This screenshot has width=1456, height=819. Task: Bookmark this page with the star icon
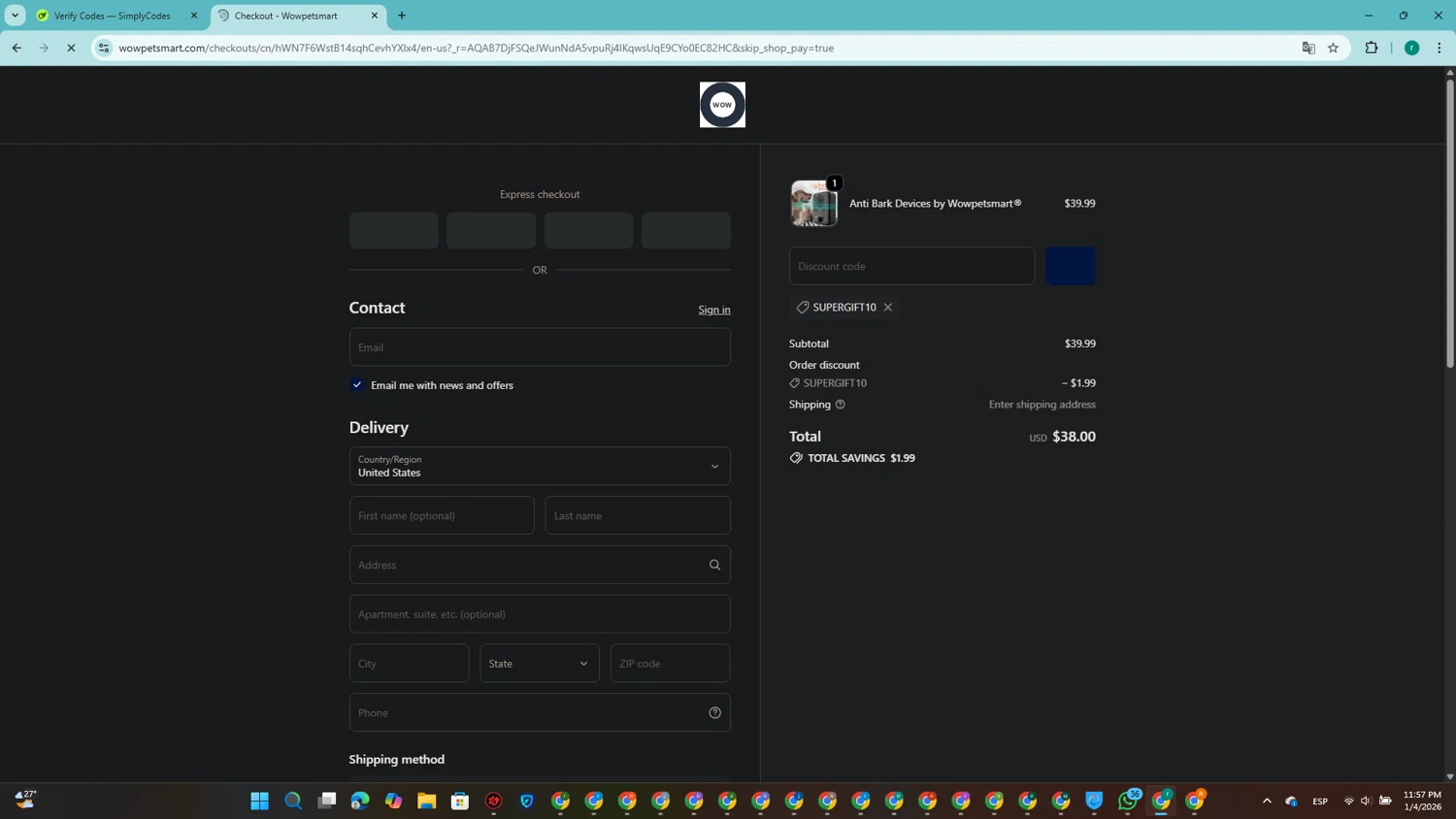[x=1333, y=48]
